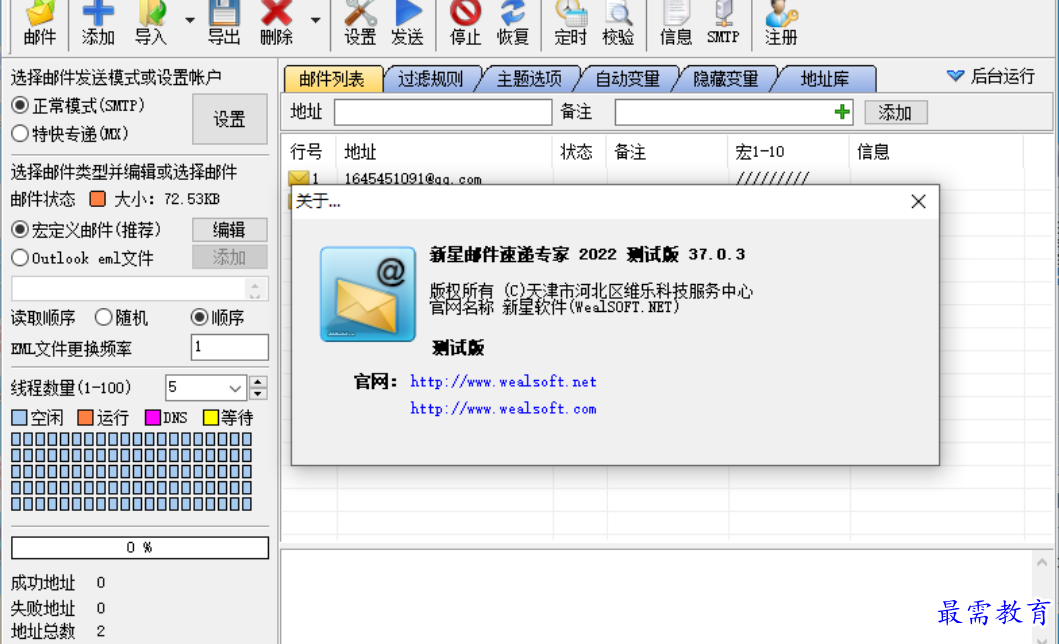Click the 恢复 restore toolbar icon
Image resolution: width=1059 pixels, height=644 pixels.
click(x=513, y=24)
